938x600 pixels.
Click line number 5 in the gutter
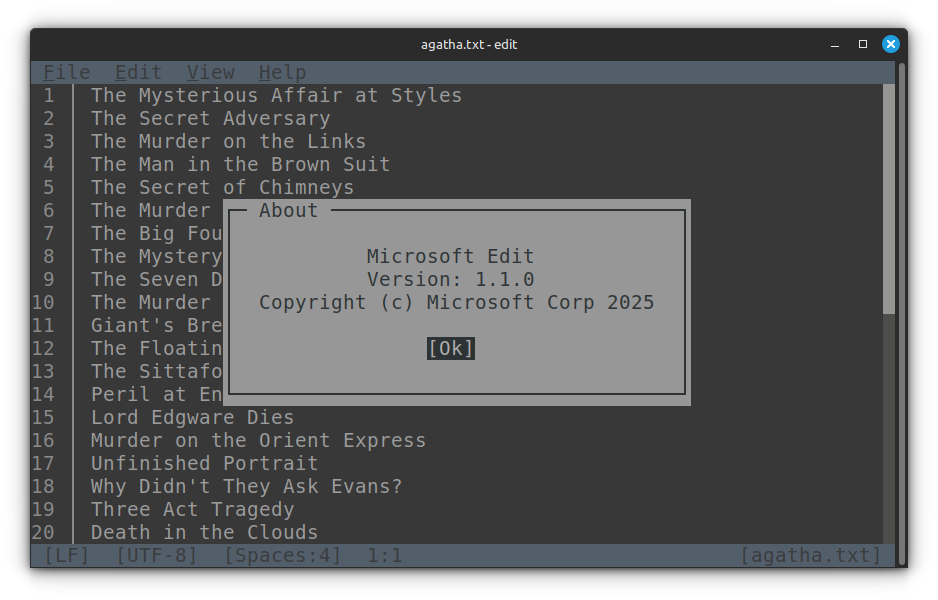tap(48, 187)
